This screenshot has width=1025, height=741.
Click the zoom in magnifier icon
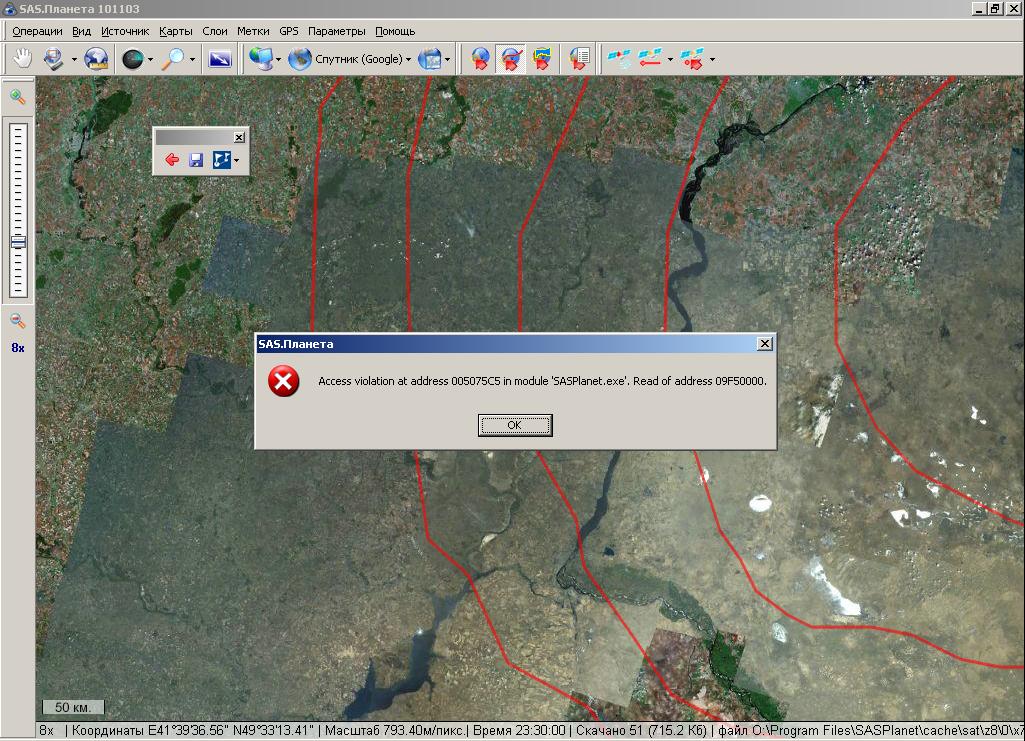[18, 97]
